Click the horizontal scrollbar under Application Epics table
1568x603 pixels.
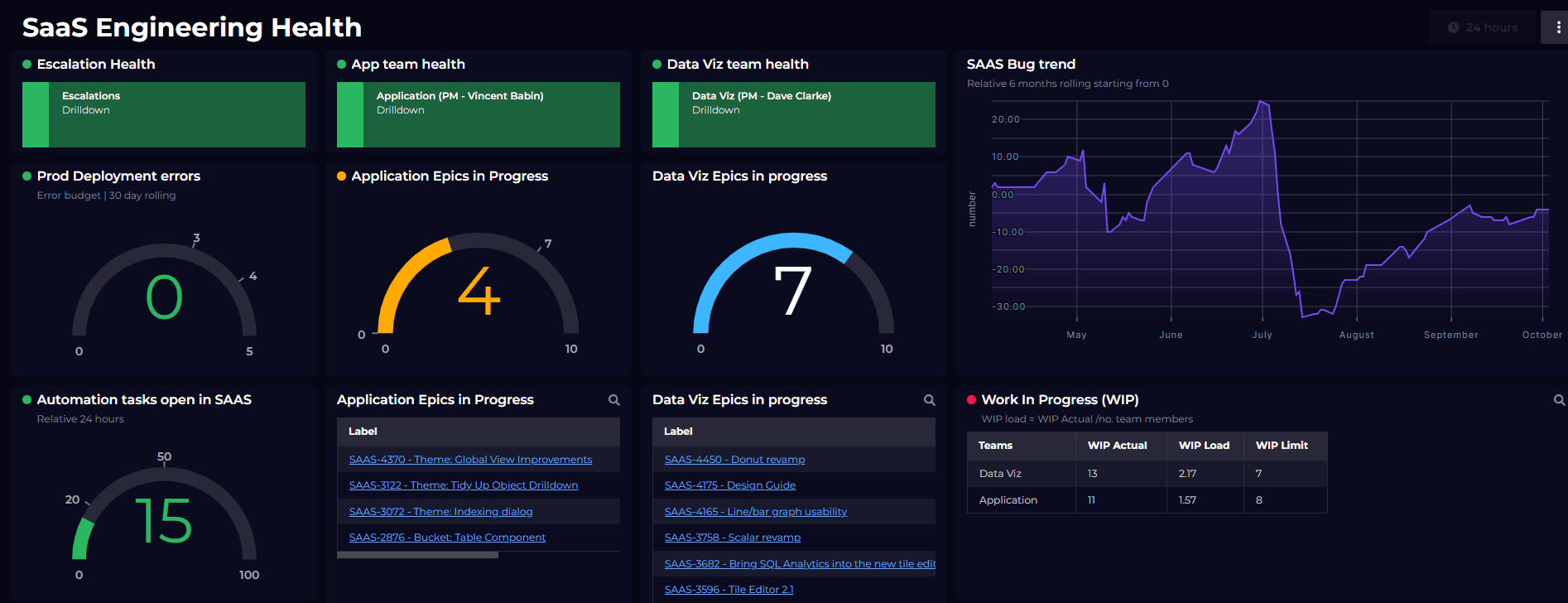click(x=417, y=555)
